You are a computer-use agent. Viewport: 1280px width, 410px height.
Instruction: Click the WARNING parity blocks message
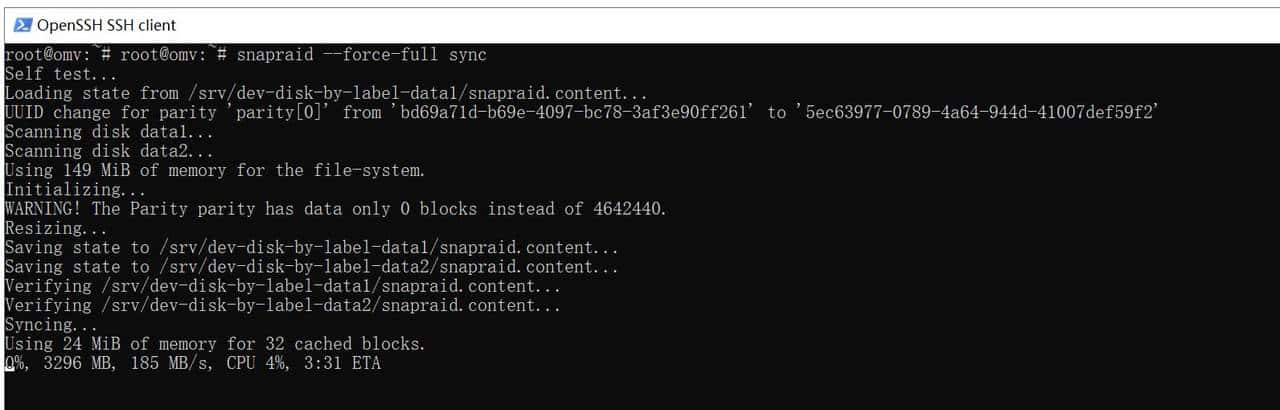(335, 208)
